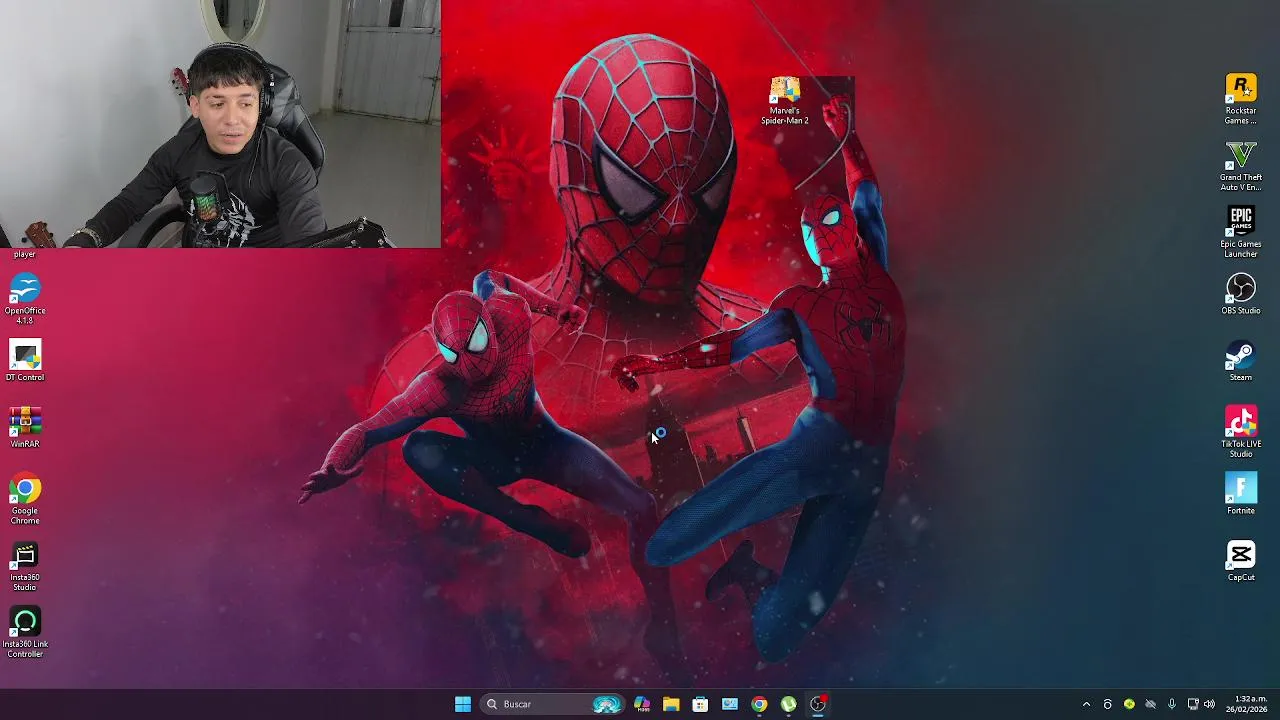Image resolution: width=1280 pixels, height=720 pixels.
Task: Launch Google Chrome from the desktop
Action: (25, 499)
